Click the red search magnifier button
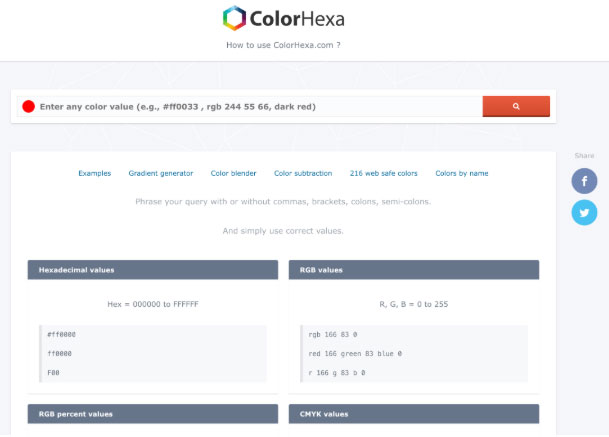Screen dimensions: 609x437 coord(516,106)
